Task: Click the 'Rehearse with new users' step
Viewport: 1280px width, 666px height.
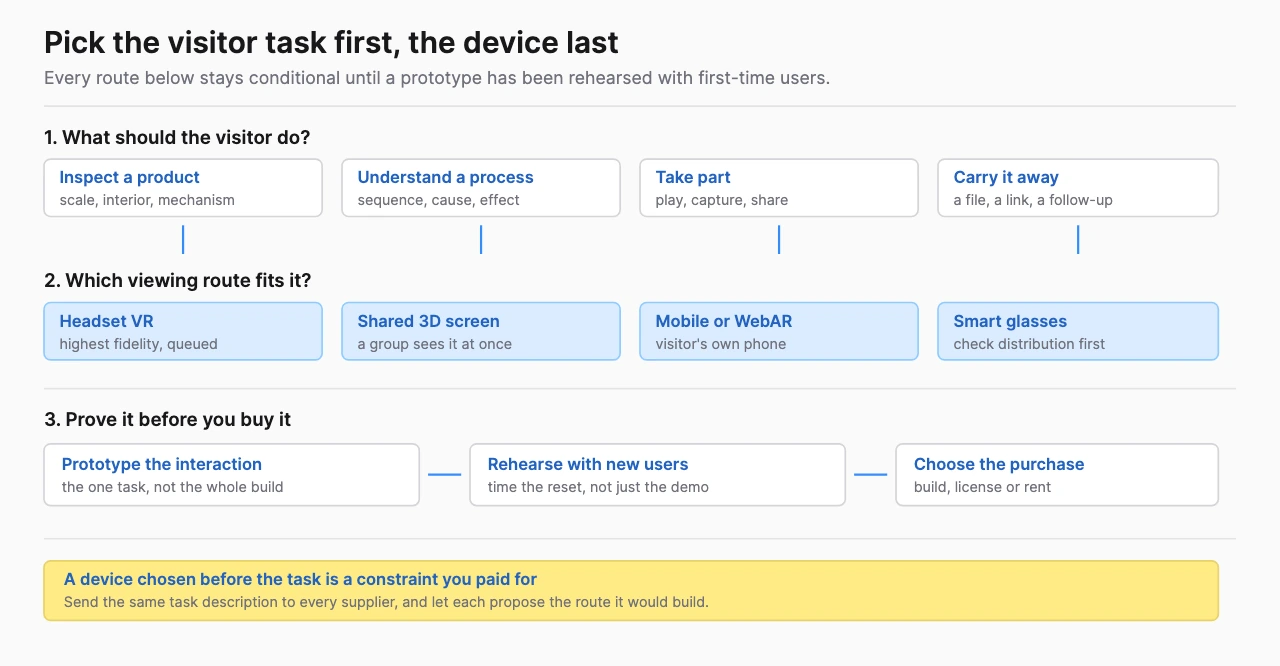Action: (658, 475)
